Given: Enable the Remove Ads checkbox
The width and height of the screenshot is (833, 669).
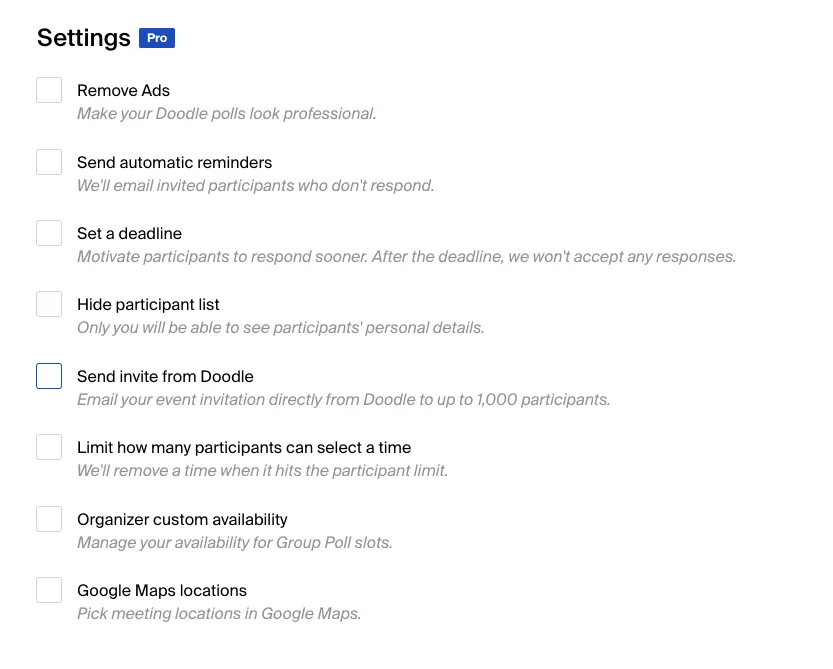Looking at the screenshot, I should pos(49,90).
